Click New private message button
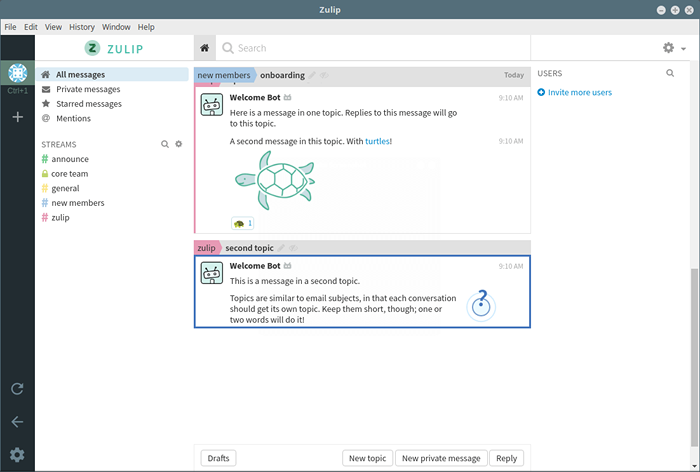The height and width of the screenshot is (472, 700). [x=441, y=458]
